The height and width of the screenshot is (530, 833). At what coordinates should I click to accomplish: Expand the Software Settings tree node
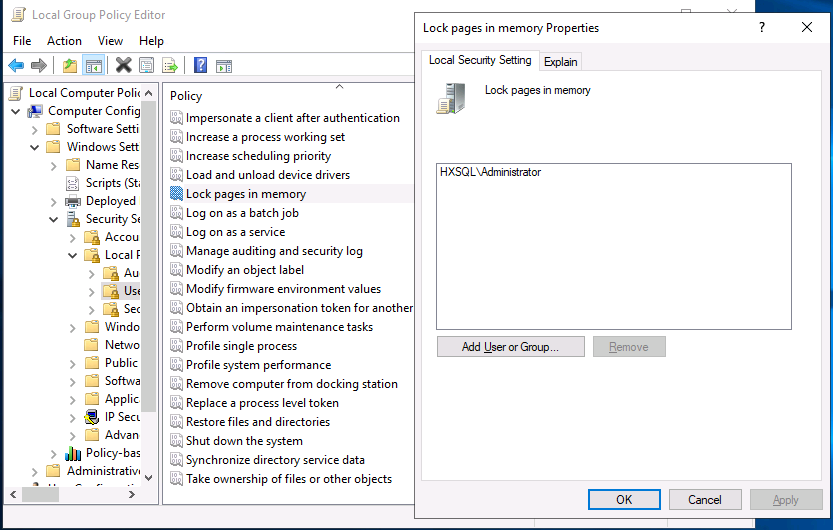coord(35,129)
